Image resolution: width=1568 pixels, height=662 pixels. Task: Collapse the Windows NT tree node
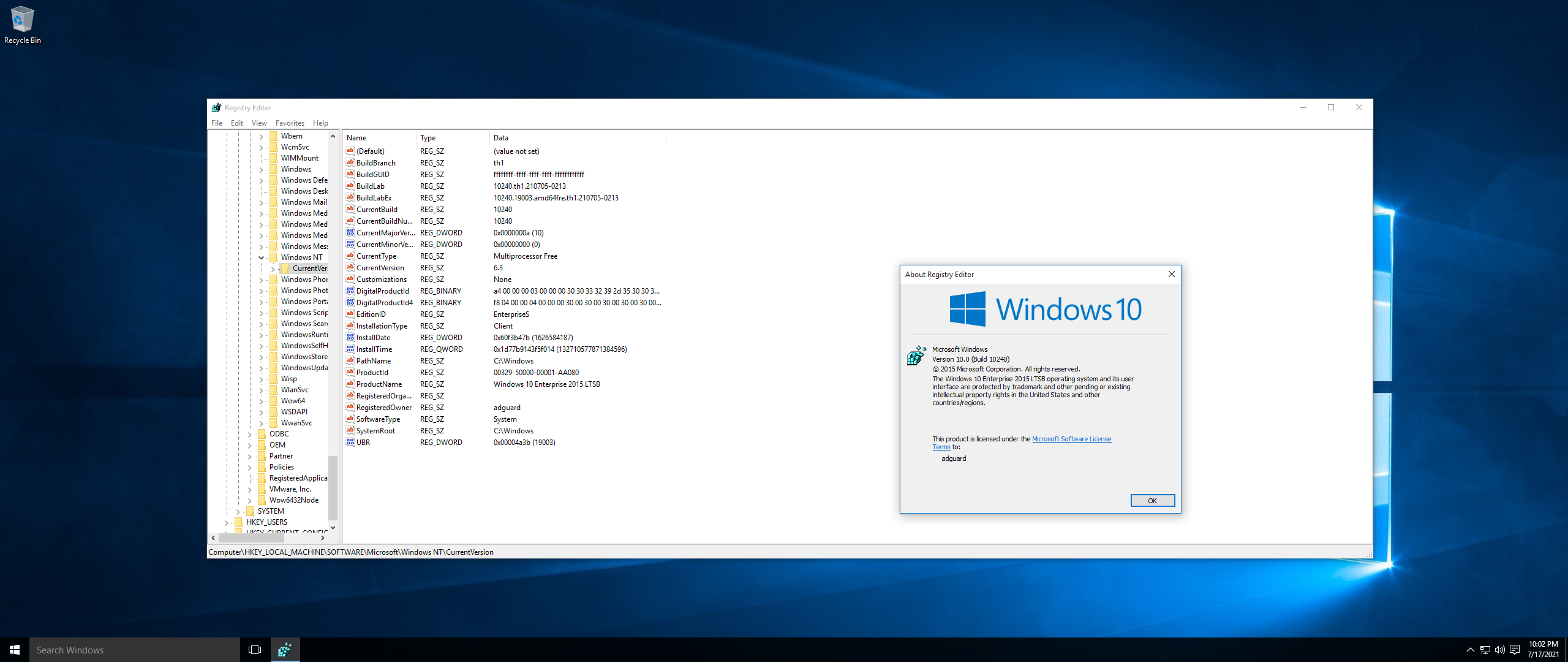point(262,257)
